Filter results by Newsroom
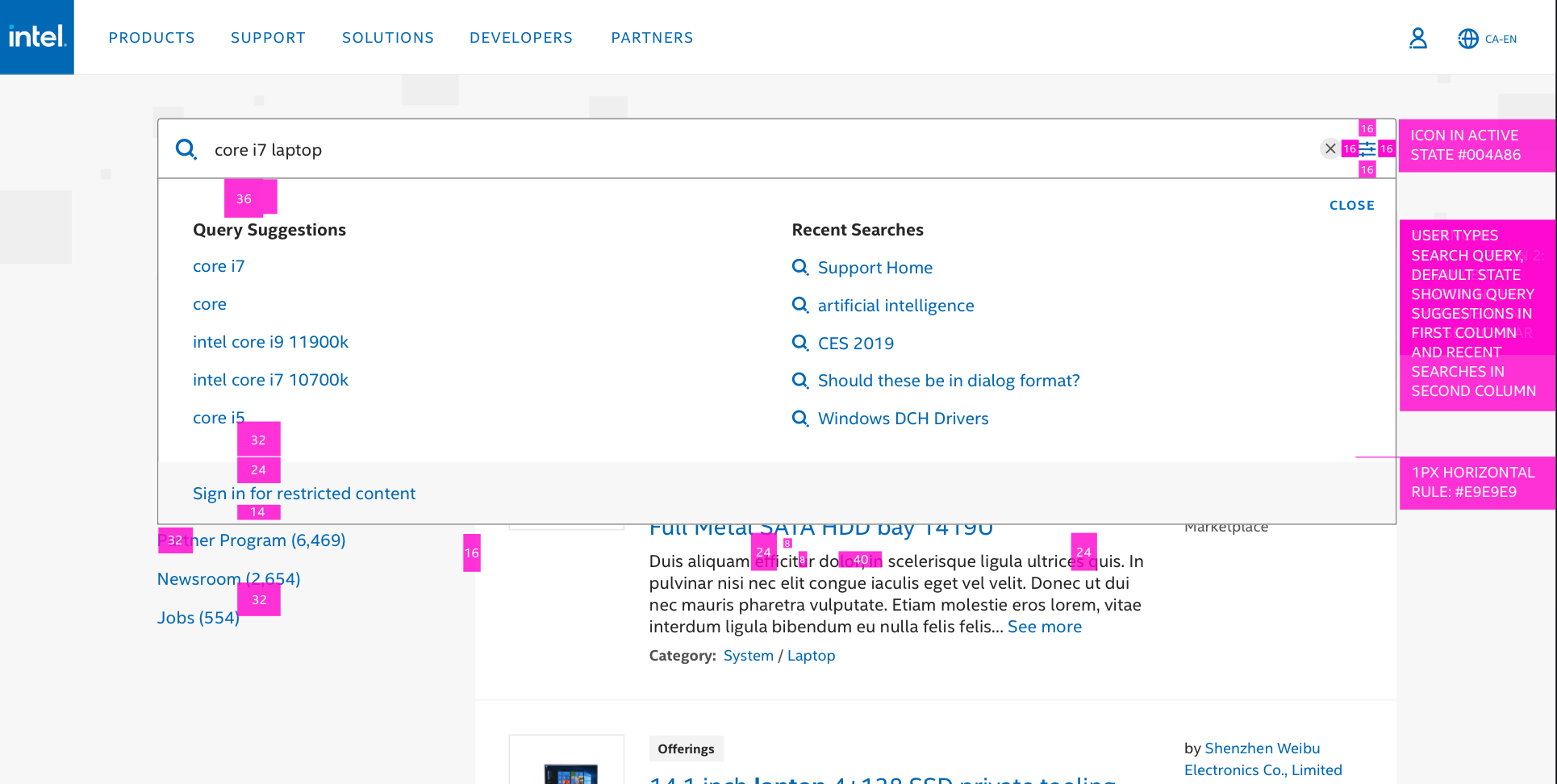The height and width of the screenshot is (784, 1557). click(229, 579)
